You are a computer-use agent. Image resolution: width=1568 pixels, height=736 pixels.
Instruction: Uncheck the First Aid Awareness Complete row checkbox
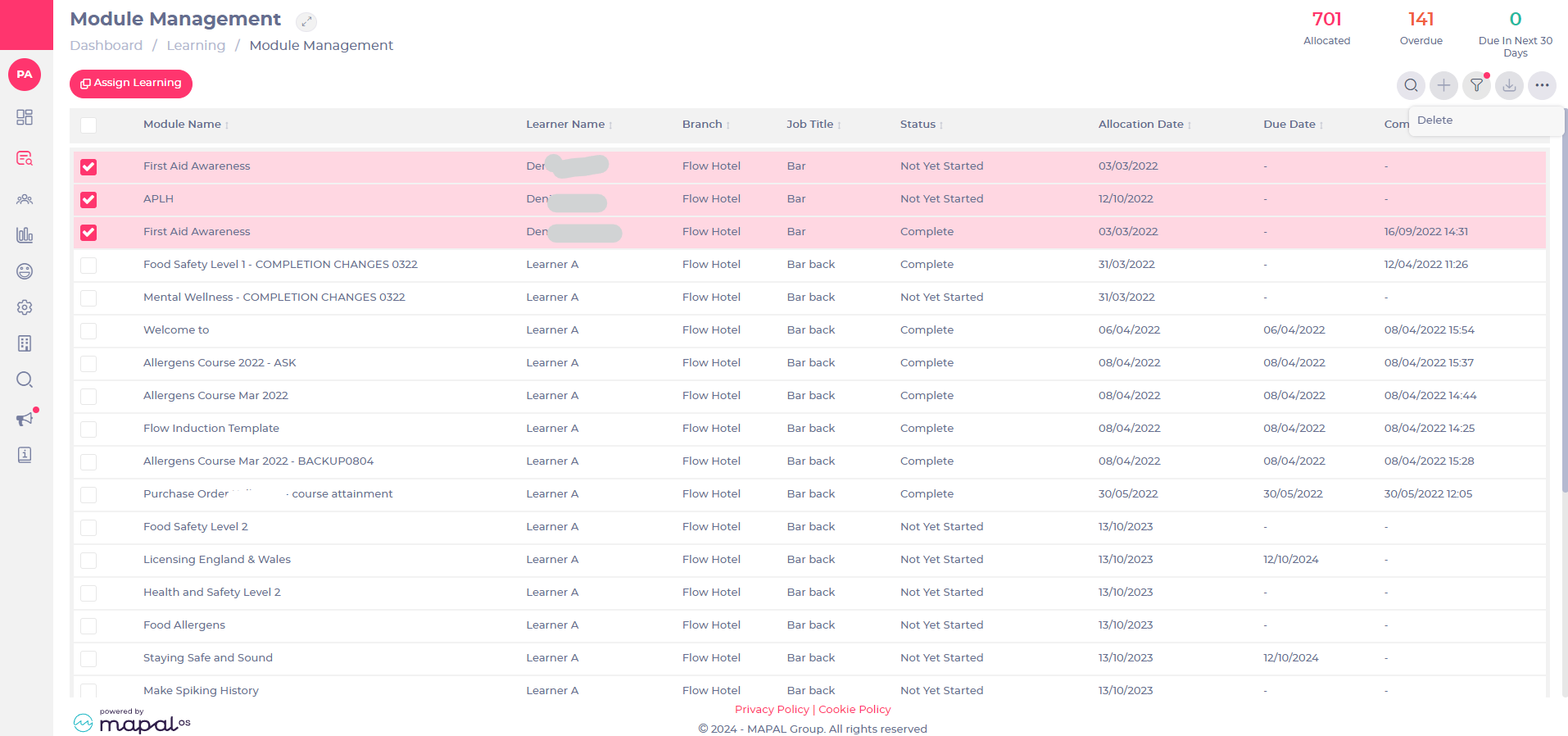tap(88, 233)
